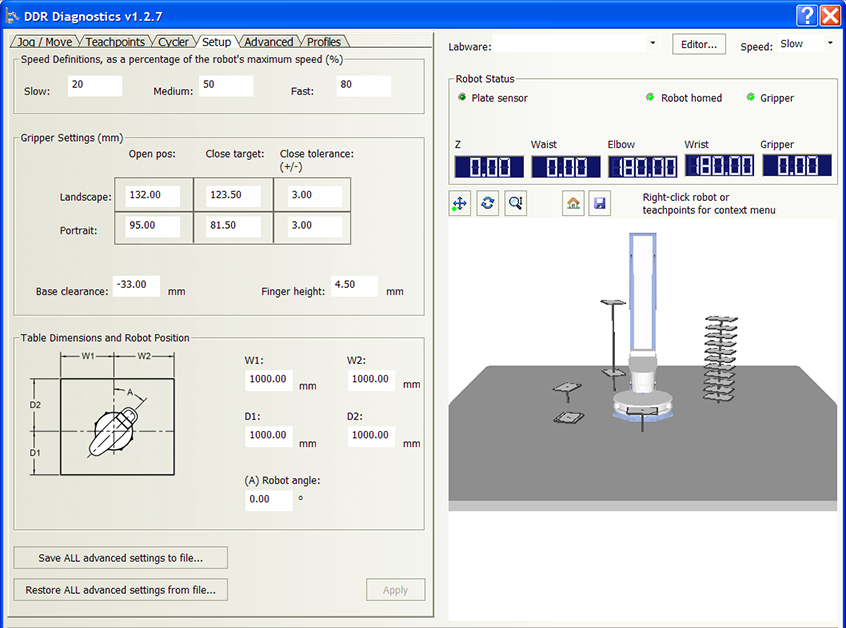Click the Landscape Open pos field
846x628 pixels.
[153, 195]
